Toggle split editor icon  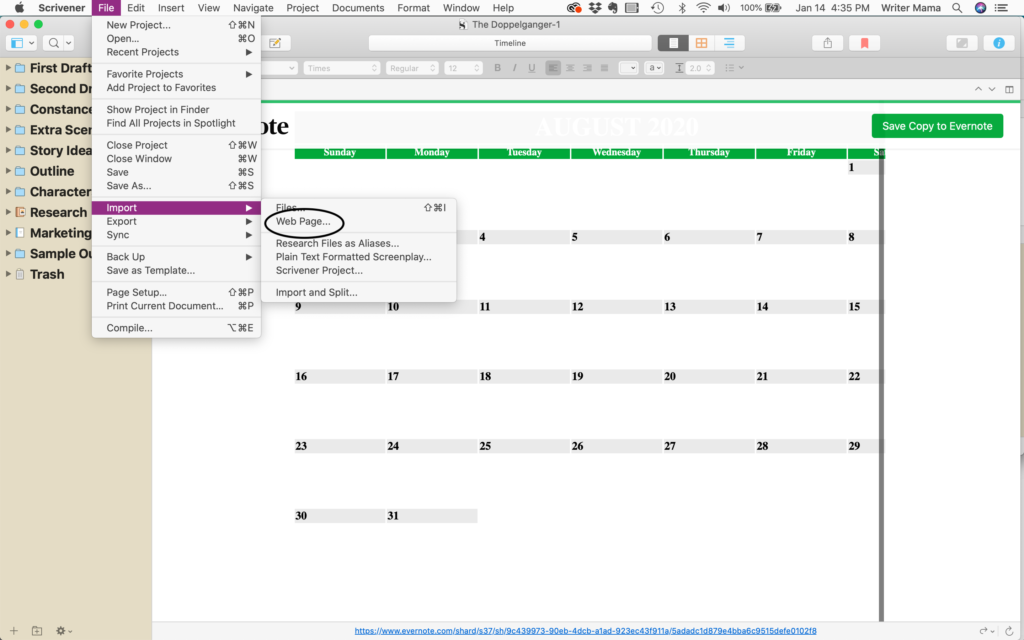(x=1009, y=89)
